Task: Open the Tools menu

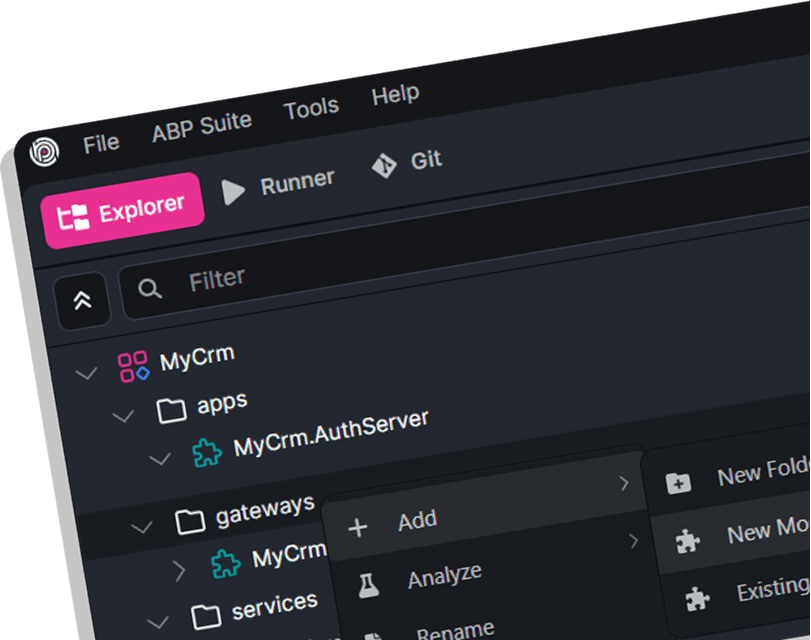Action: (311, 109)
